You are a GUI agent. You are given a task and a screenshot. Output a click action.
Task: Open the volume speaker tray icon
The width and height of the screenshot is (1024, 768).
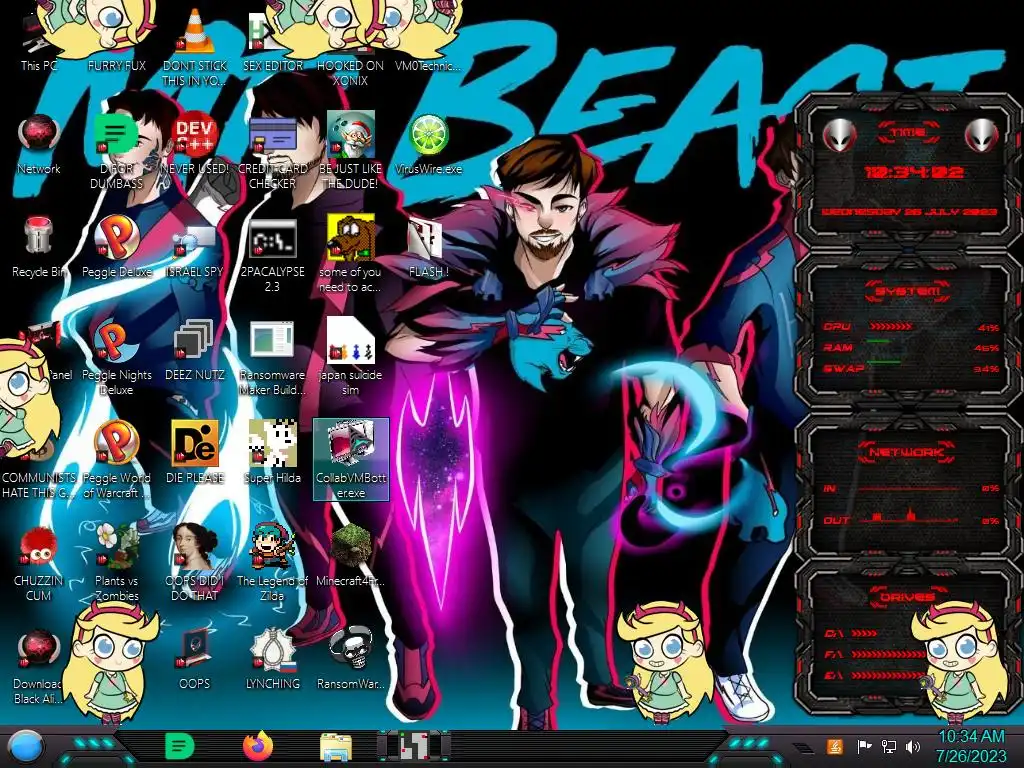(x=913, y=746)
